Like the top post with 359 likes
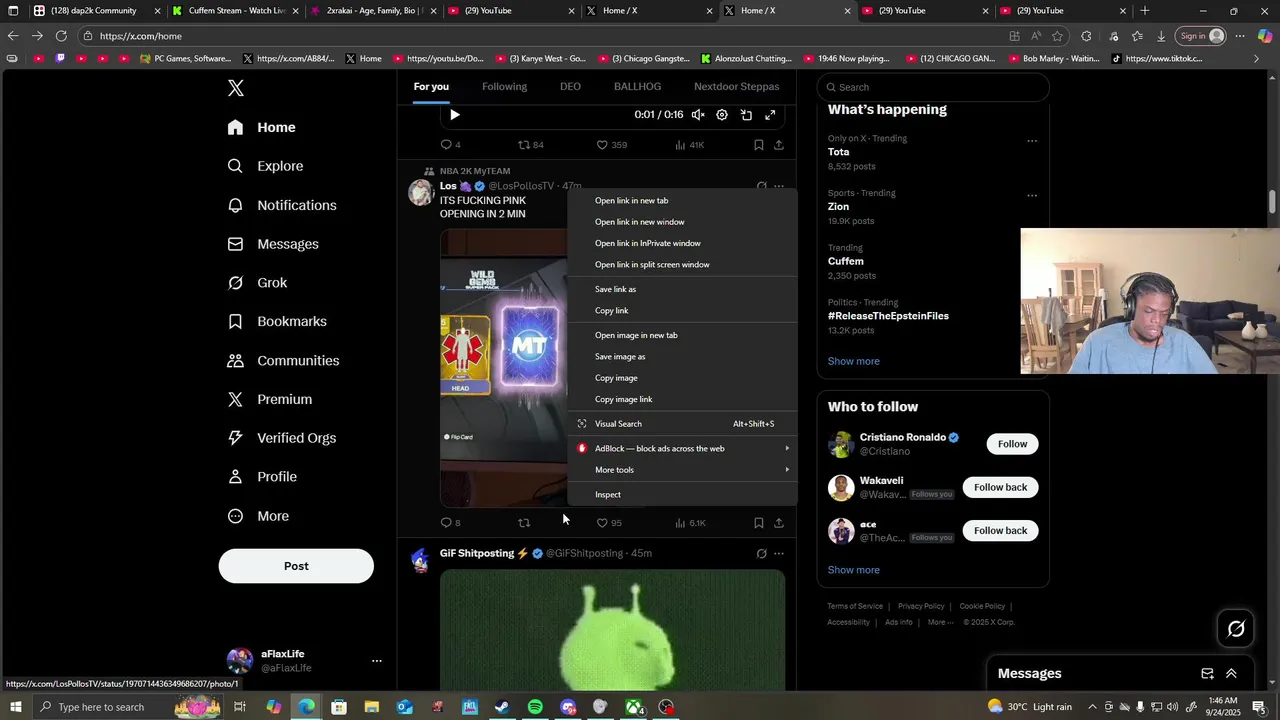The image size is (1280, 720). [611, 145]
